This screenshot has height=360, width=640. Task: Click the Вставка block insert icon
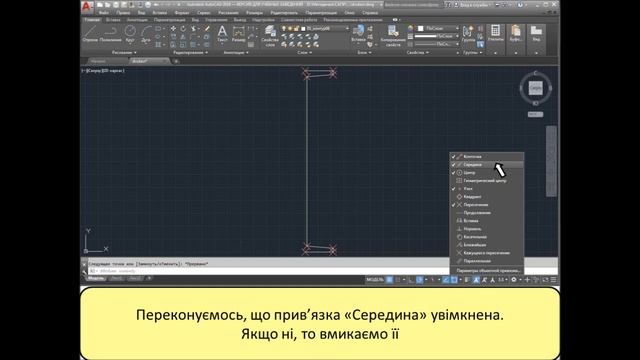click(358, 33)
